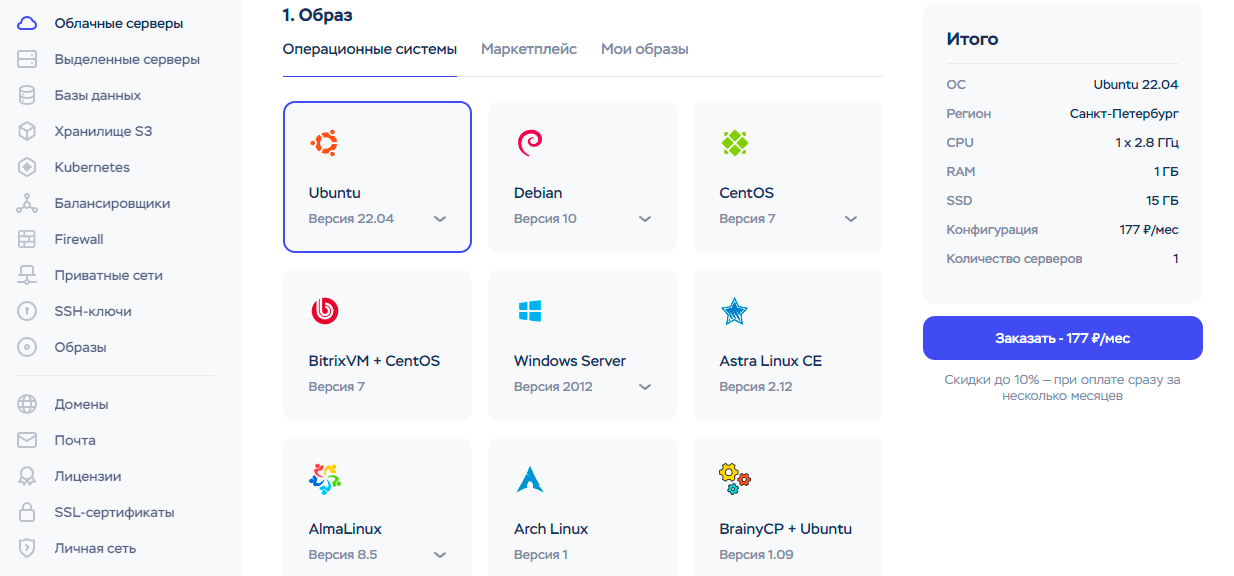
Task: Switch to the Операционные системы tab
Action: 370,49
